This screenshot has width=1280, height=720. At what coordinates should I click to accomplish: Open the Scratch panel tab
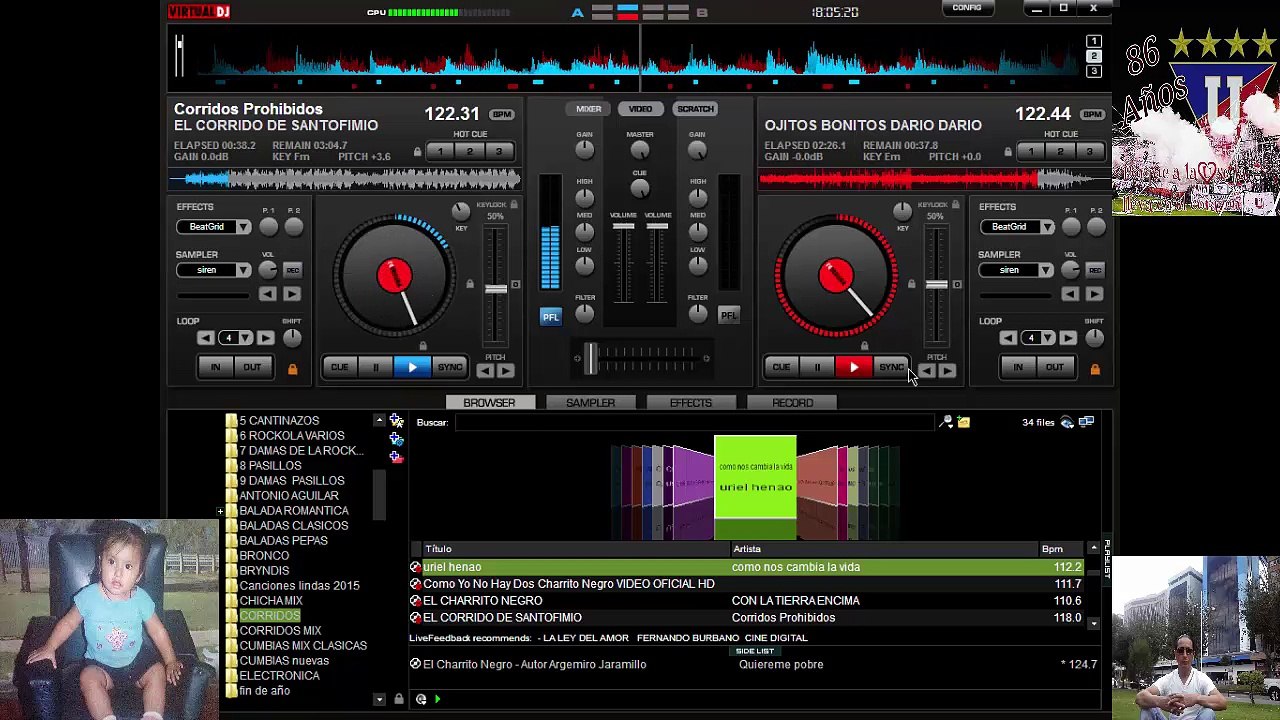point(695,109)
